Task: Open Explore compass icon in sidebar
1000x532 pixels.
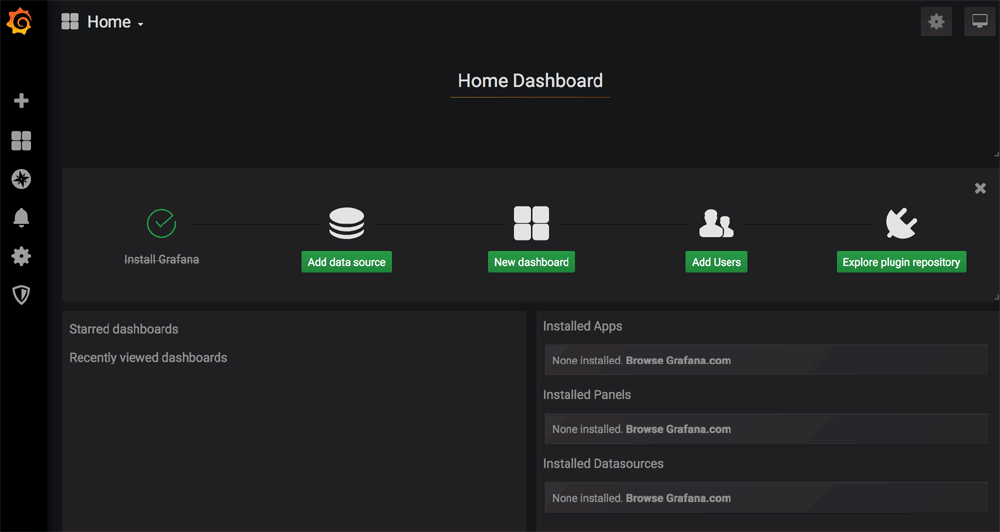Action: (21, 179)
